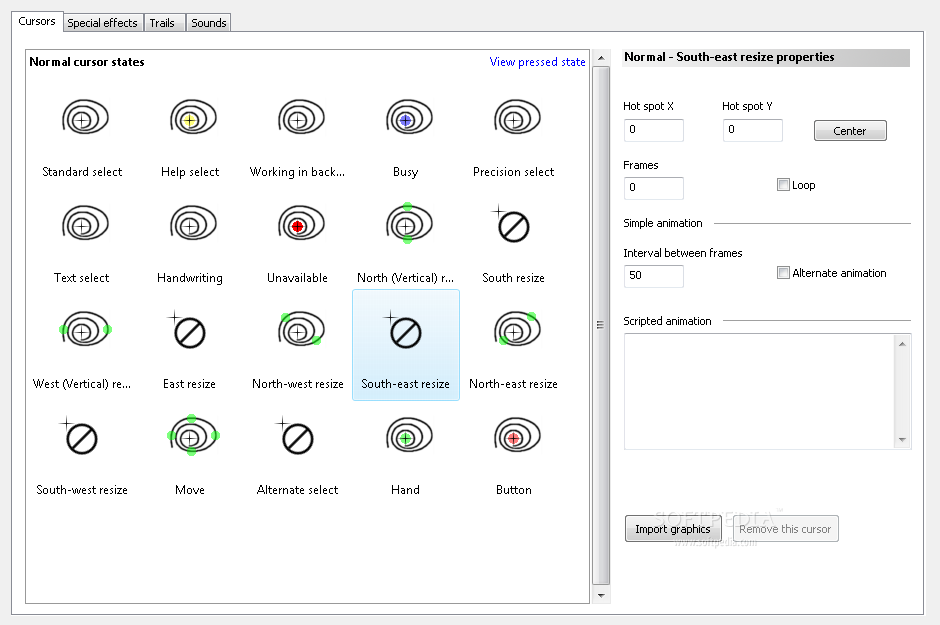The width and height of the screenshot is (940, 625).
Task: Click the cursor list scrollbar down arrow
Action: coord(601,595)
